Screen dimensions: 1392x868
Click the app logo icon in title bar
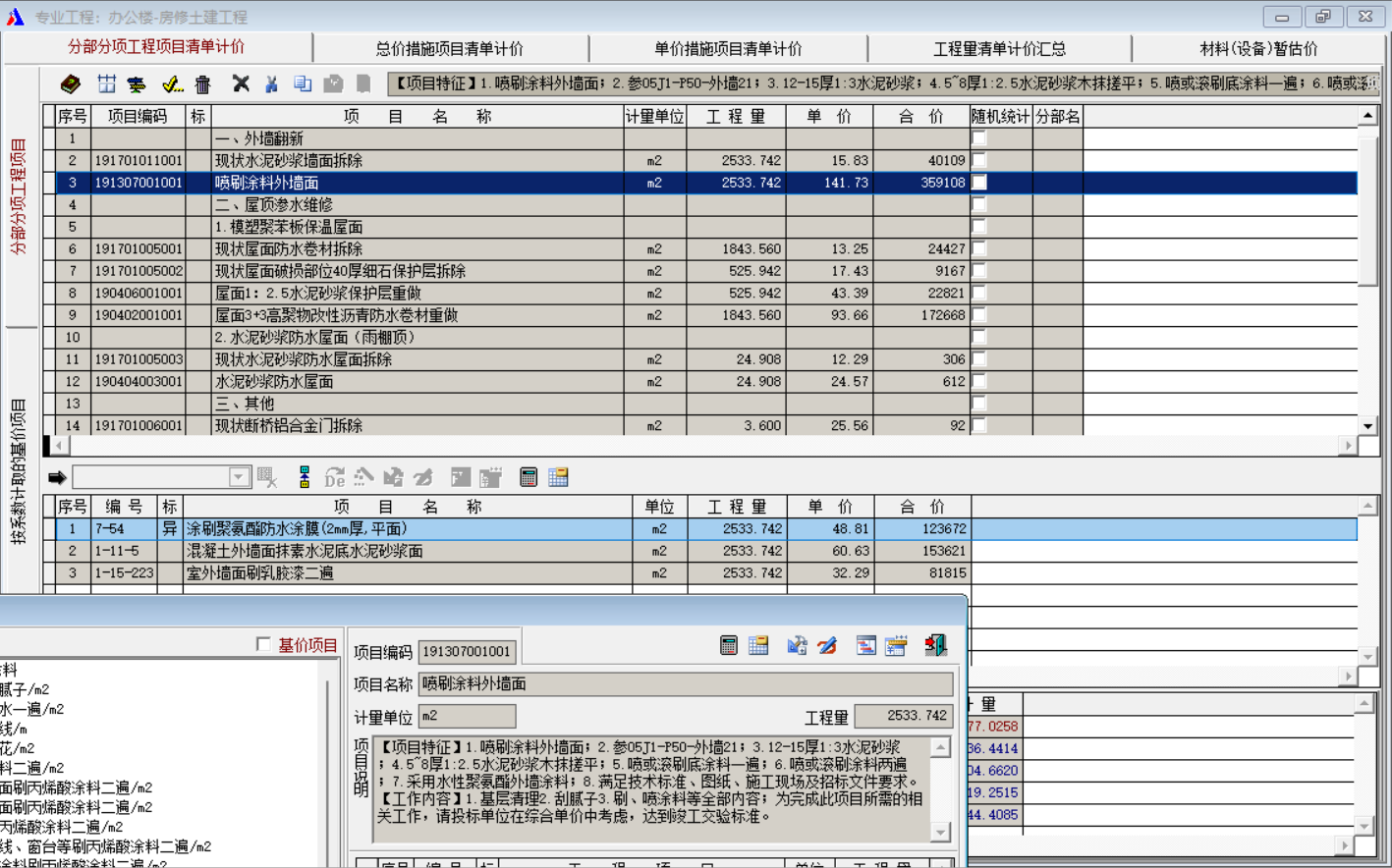tap(15, 17)
